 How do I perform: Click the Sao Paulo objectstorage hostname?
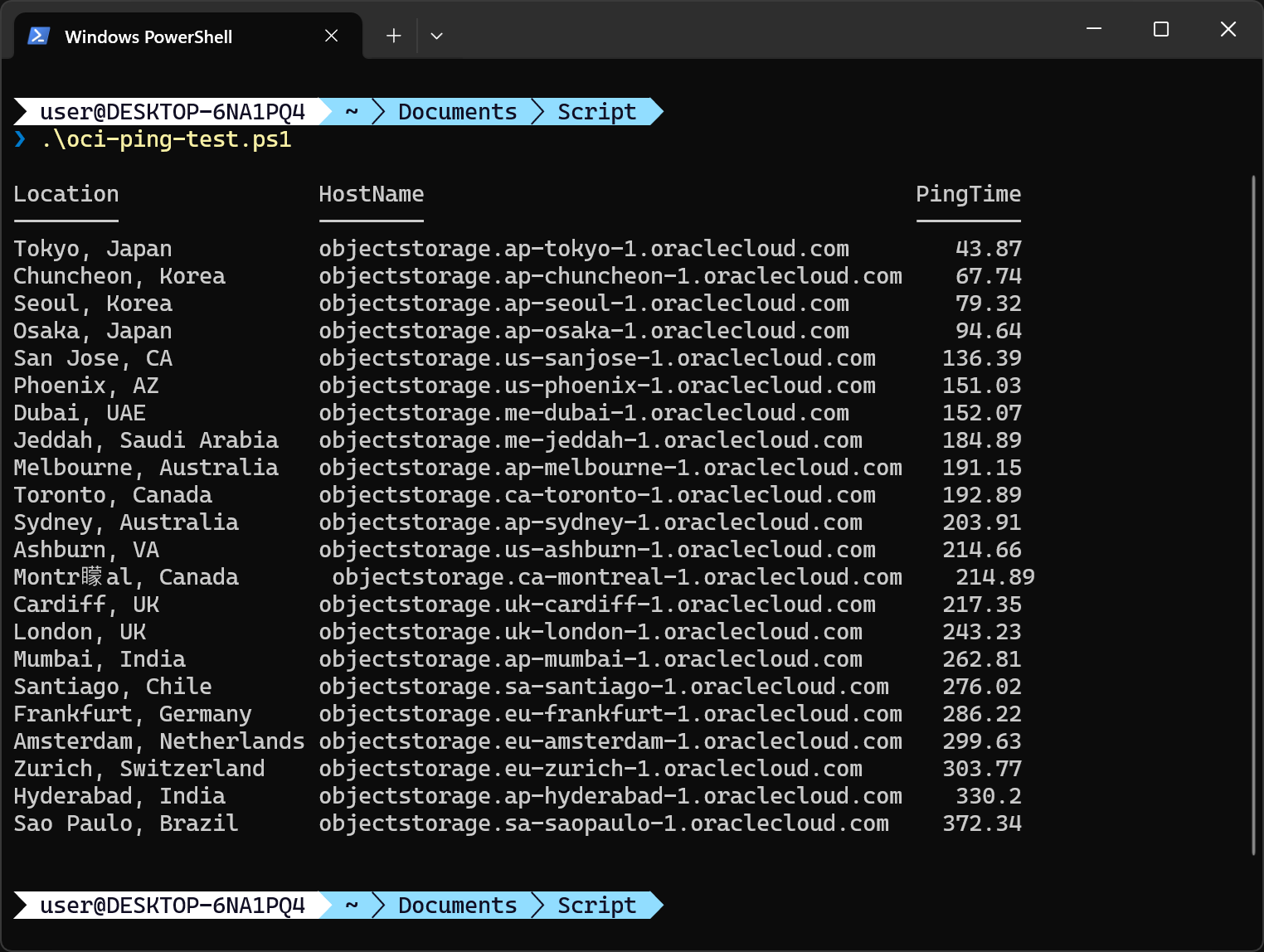604,823
